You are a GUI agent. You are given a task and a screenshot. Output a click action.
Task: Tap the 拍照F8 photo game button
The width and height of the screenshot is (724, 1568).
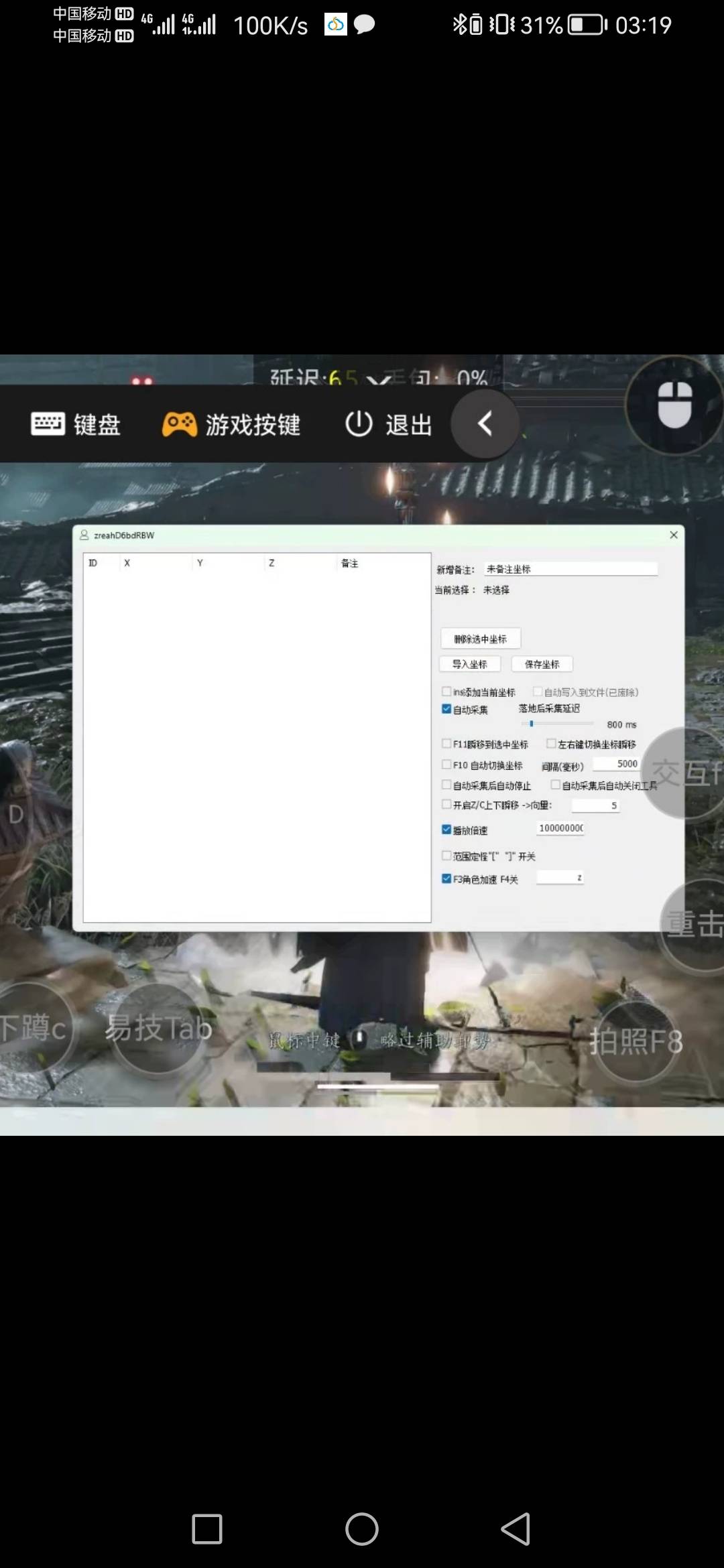click(636, 1041)
